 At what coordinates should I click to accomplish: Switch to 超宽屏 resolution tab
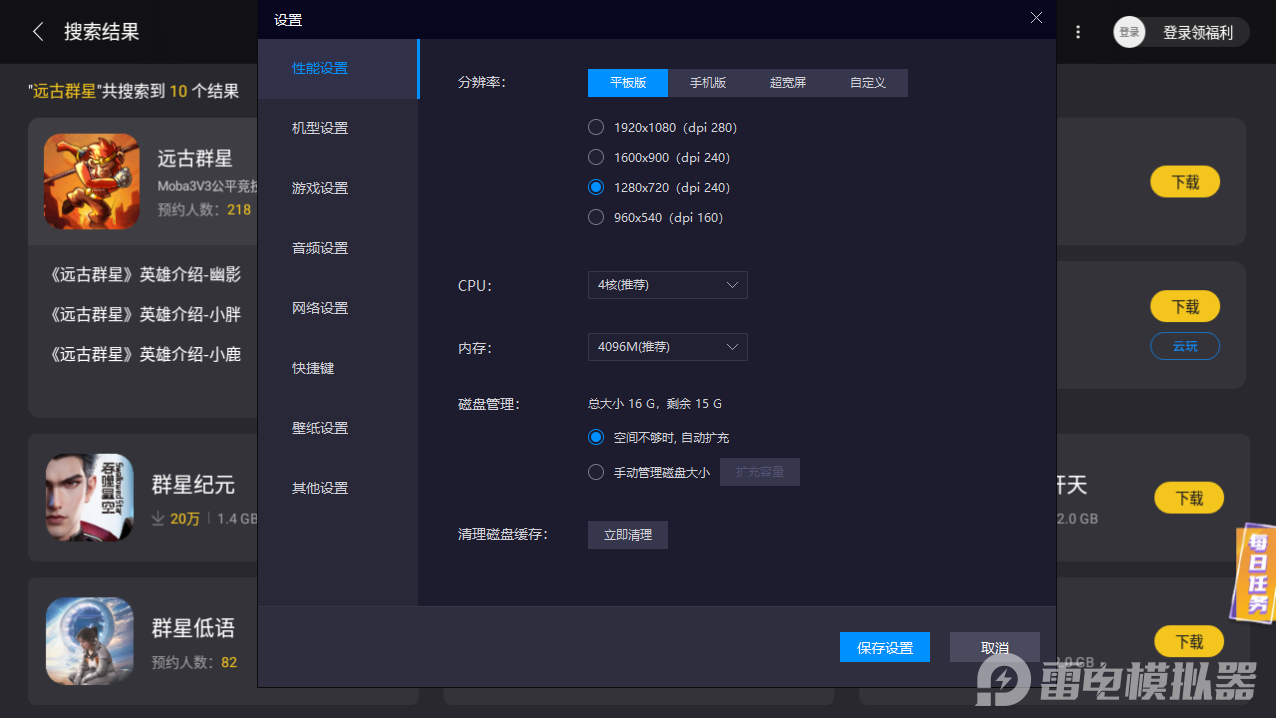[788, 83]
